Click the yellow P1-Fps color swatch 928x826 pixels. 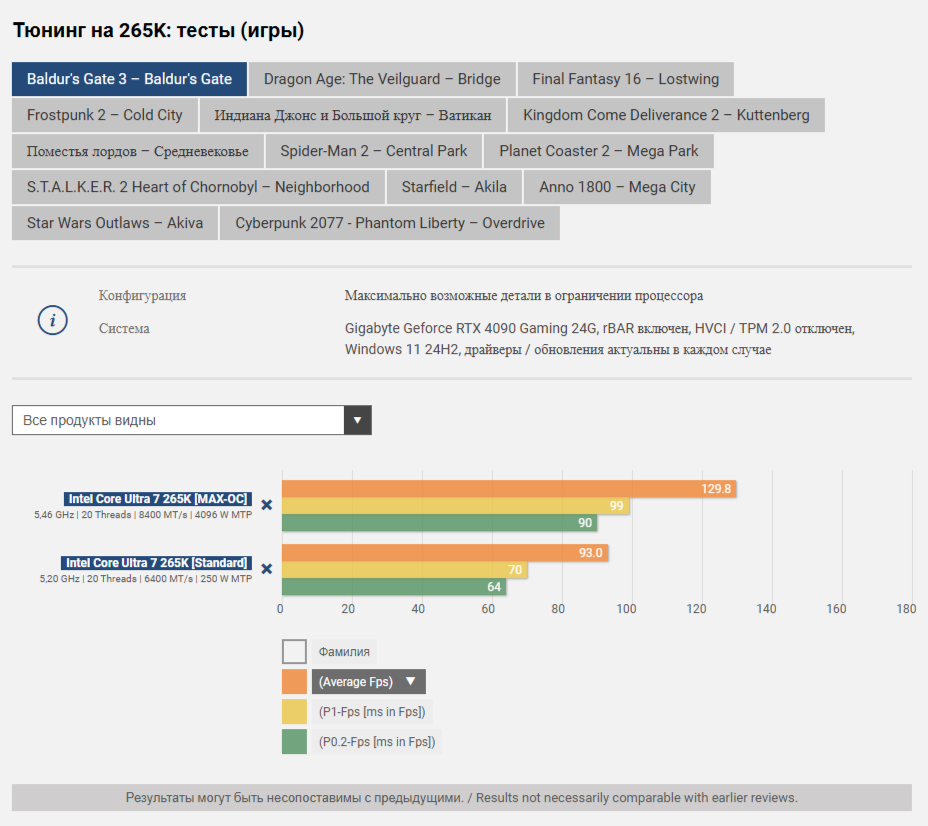[x=294, y=712]
